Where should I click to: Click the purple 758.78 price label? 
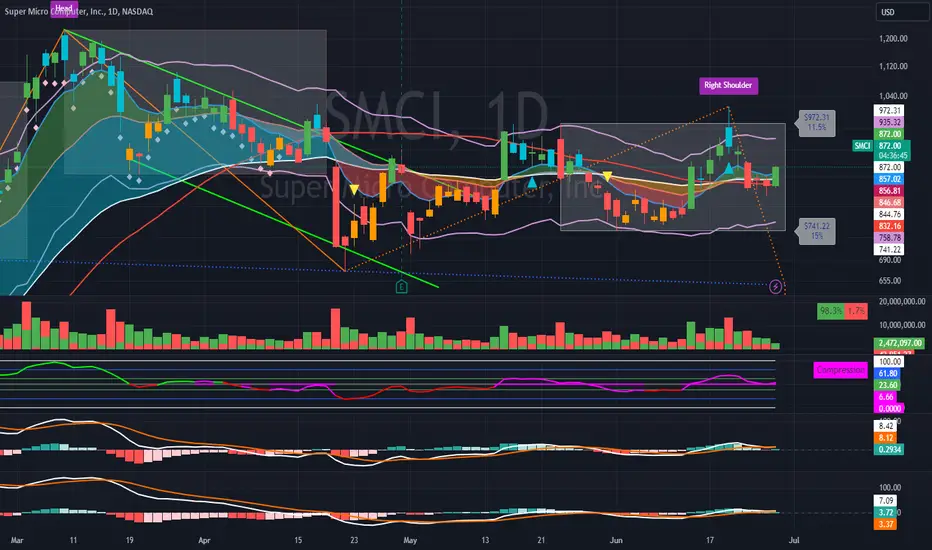click(889, 238)
